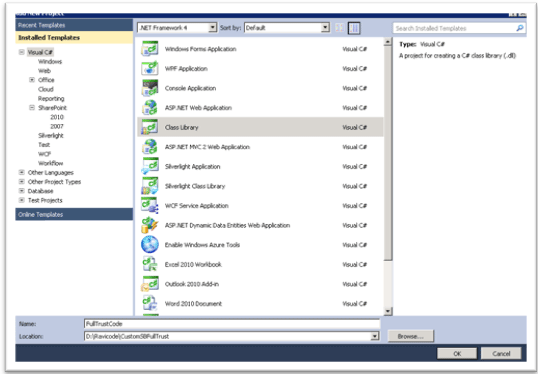Open the Location path dropdown arrow
The image size is (538, 374).
coord(375,336)
